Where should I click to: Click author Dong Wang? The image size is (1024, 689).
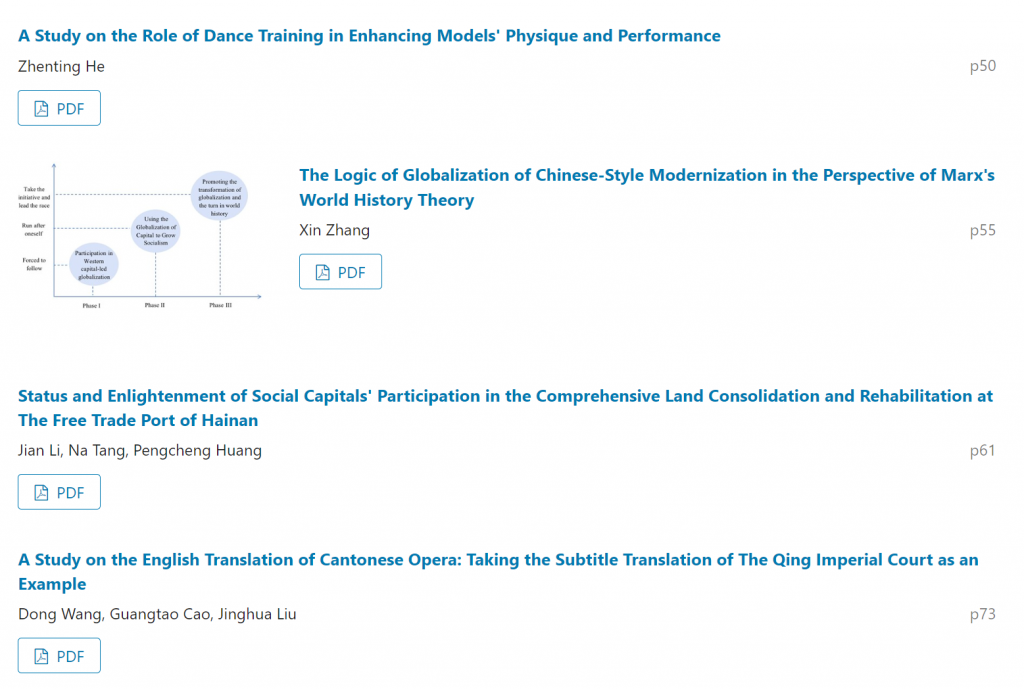(x=59, y=615)
